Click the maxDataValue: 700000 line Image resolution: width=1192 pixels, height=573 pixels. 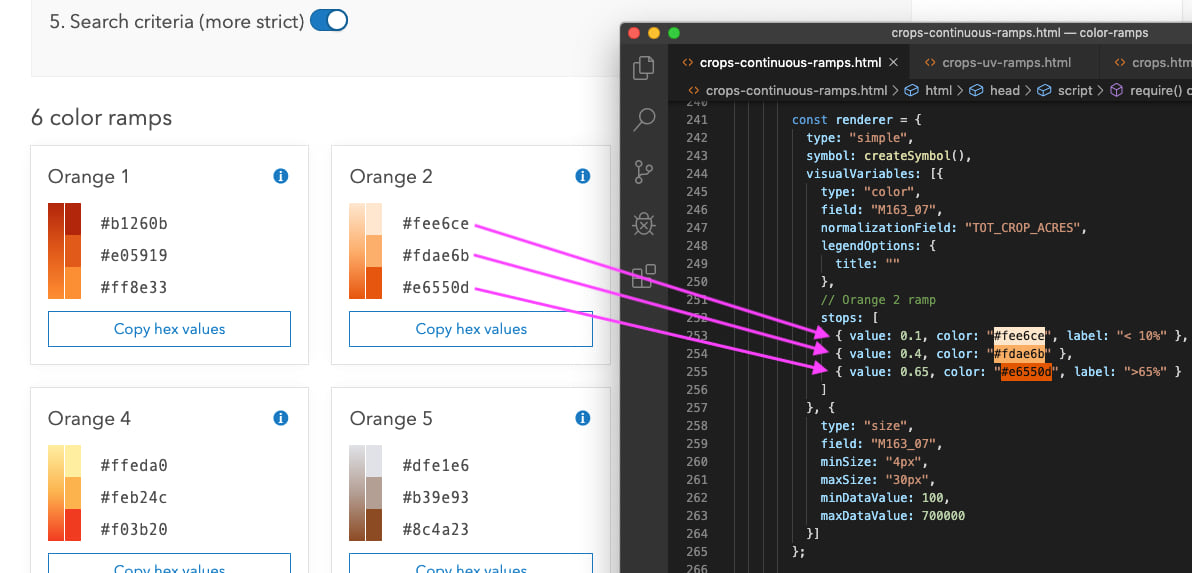coord(892,515)
